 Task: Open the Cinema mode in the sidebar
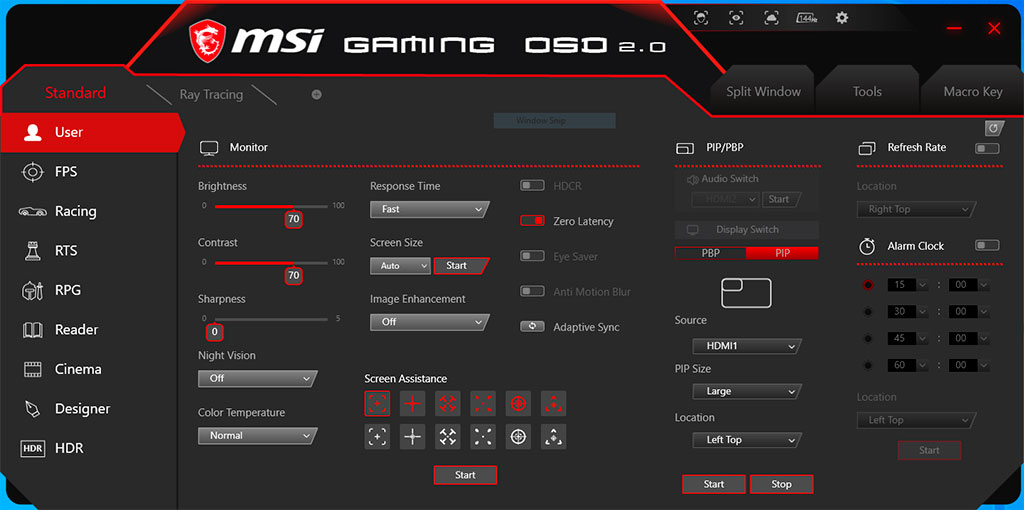pyautogui.click(x=88, y=369)
